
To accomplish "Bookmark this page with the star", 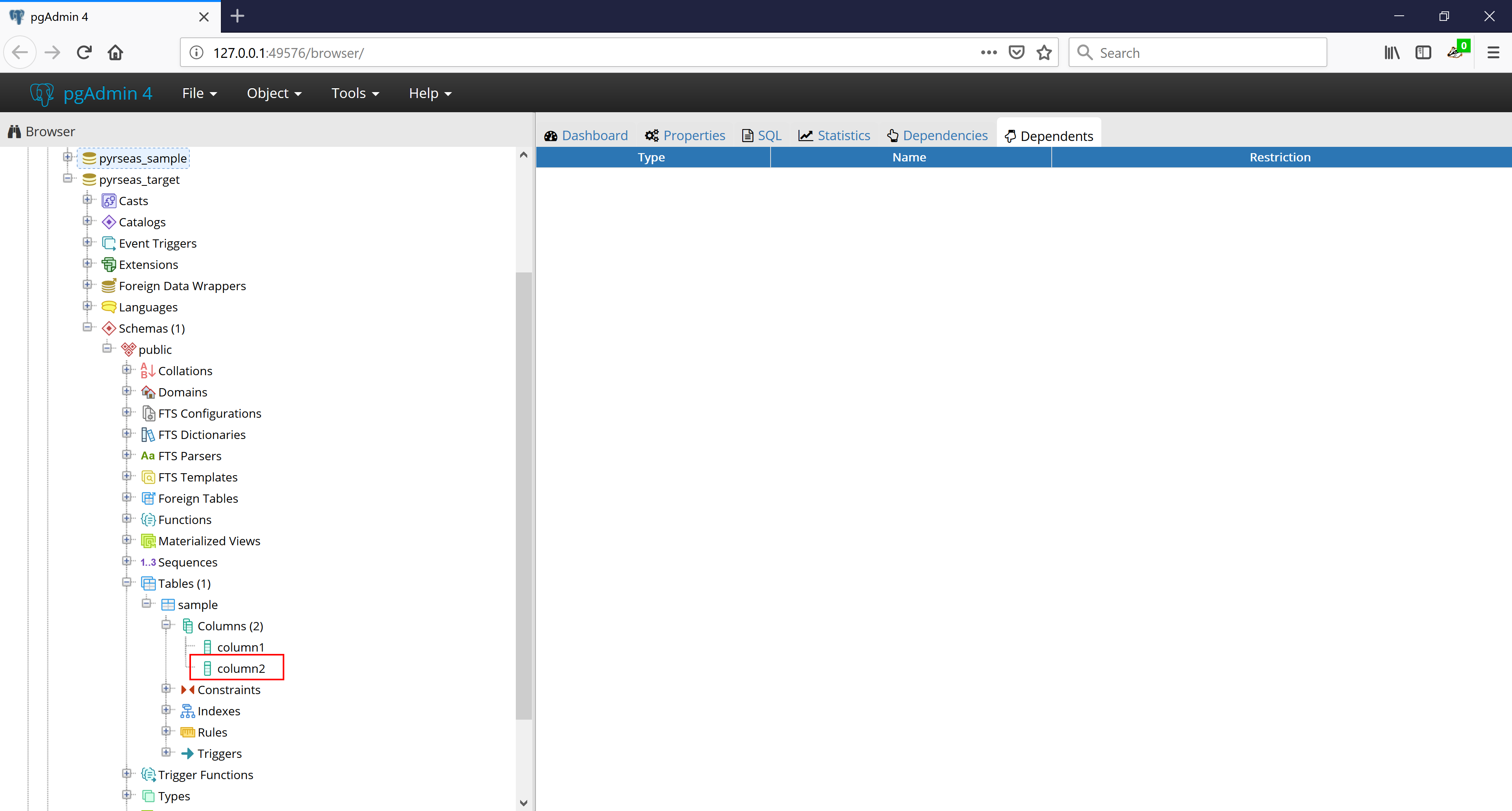I will (x=1043, y=53).
